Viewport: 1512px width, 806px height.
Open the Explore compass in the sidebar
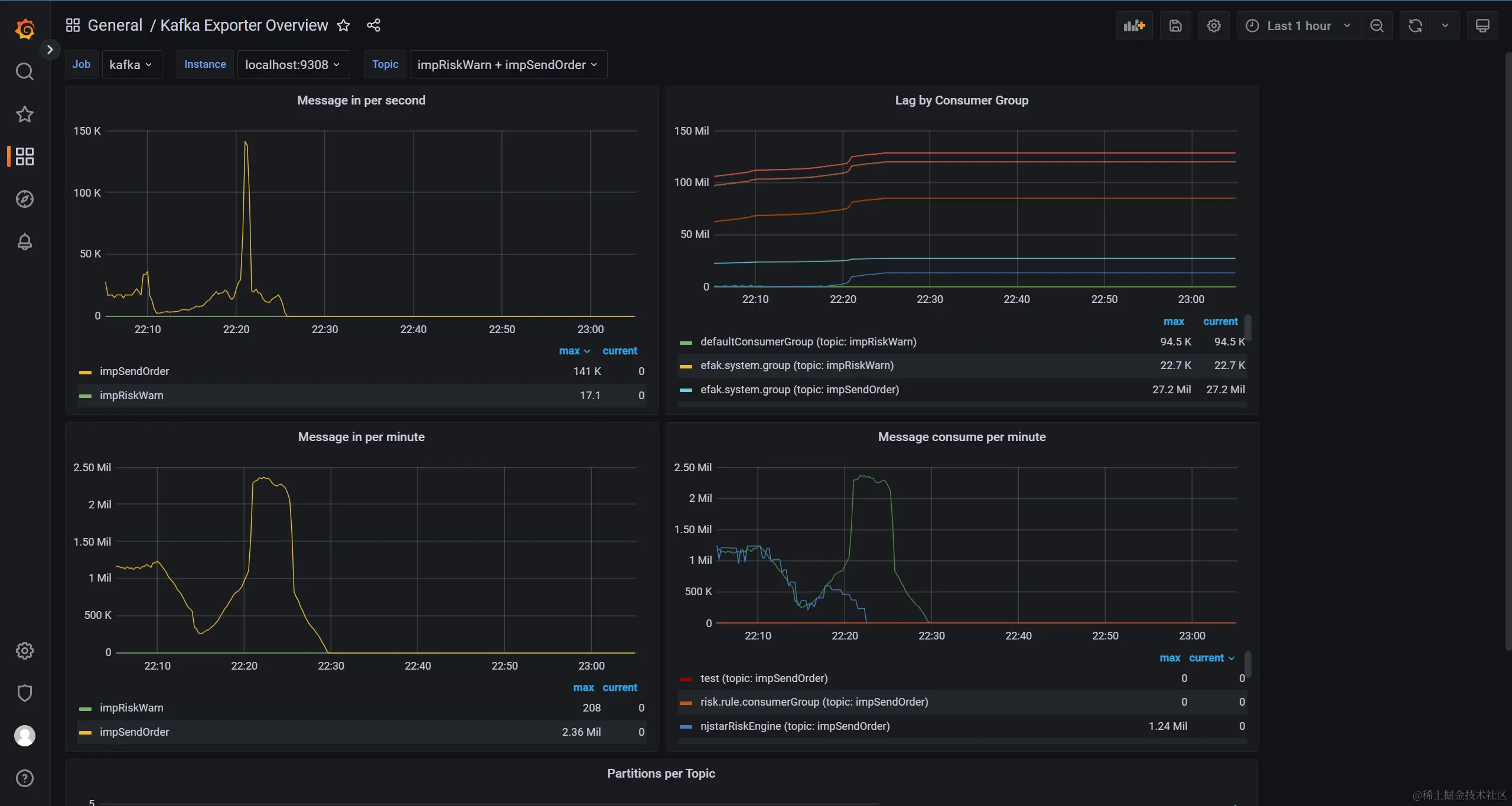click(24, 199)
